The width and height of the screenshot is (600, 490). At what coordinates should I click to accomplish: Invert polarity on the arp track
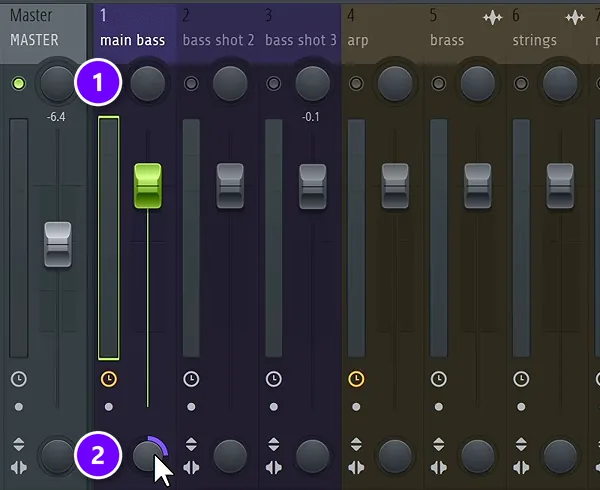pos(356,444)
